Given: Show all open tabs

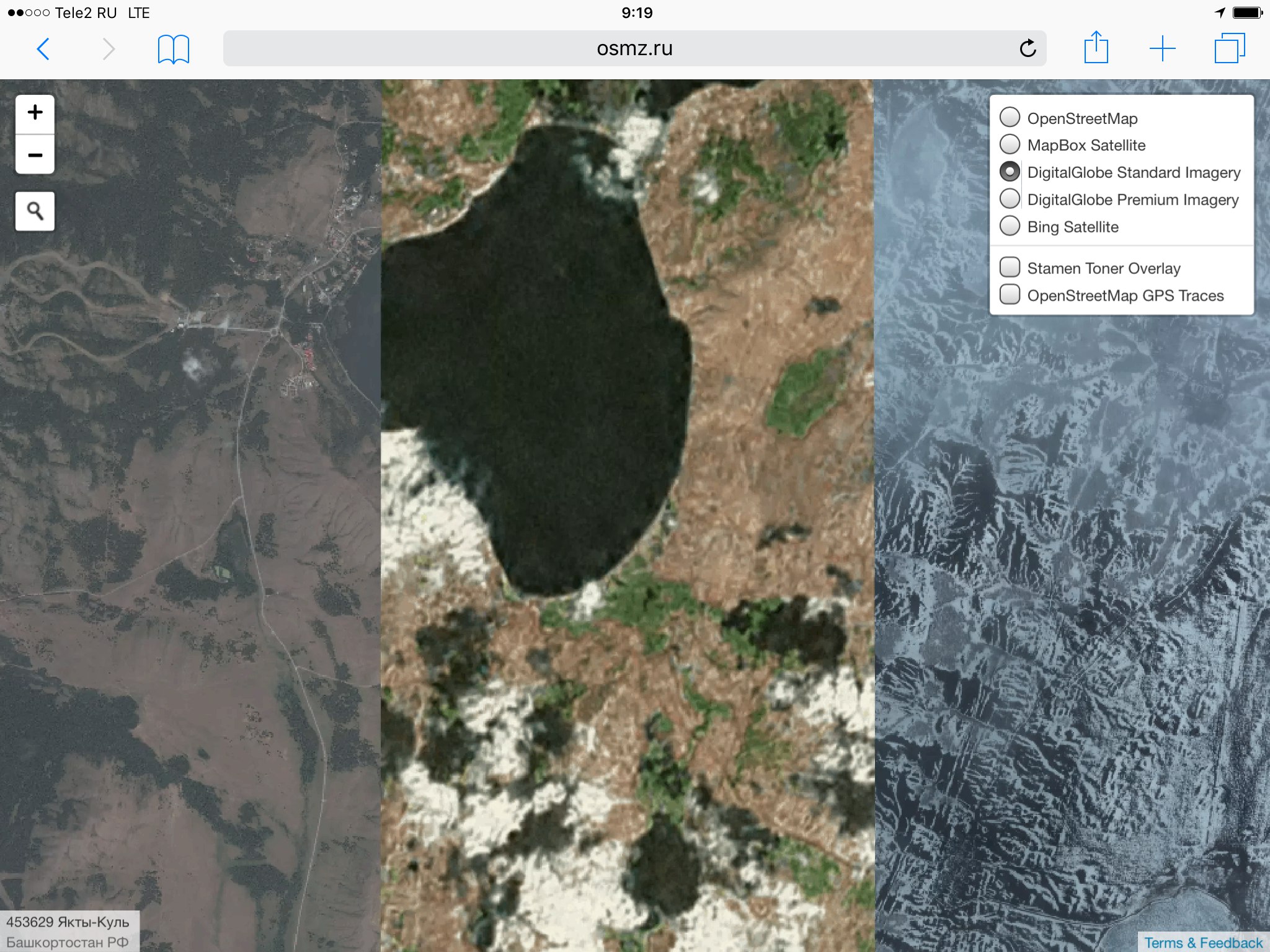Looking at the screenshot, I should click(x=1229, y=48).
